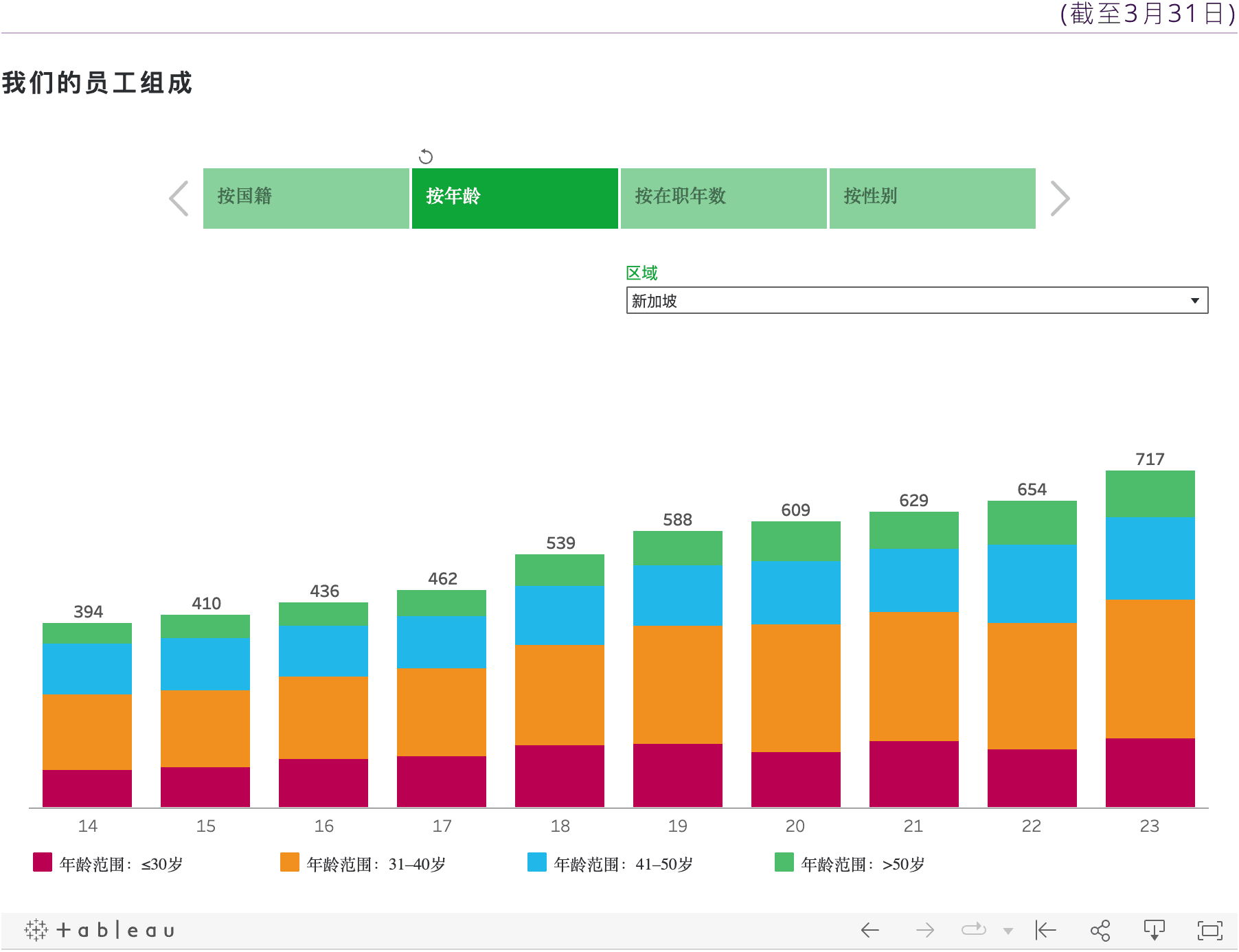Click the 41–50岁 blue legend swatch
This screenshot has width=1239, height=952.
coord(537,862)
